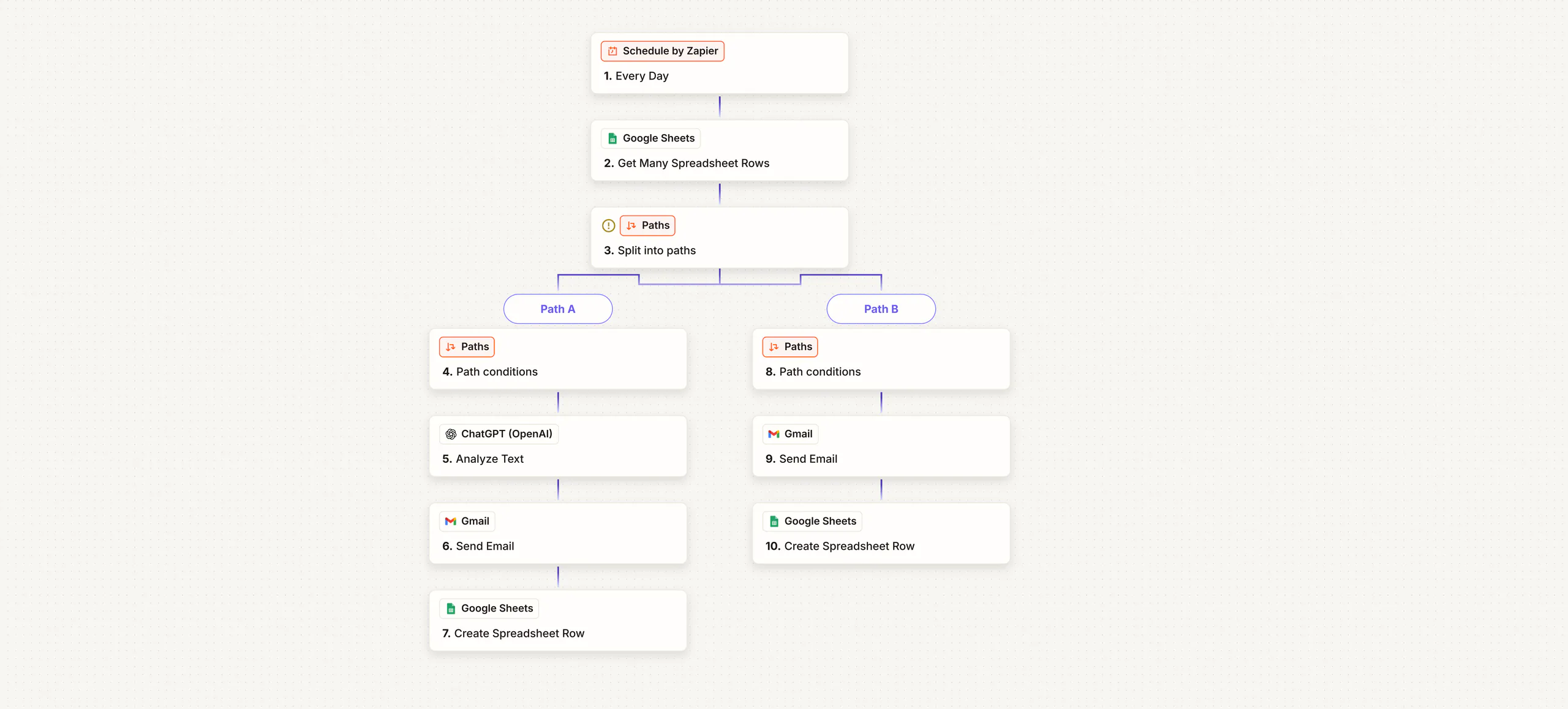Screen dimensions: 1568x709
Task: Open the ChatGPT (OpenAI) app badge
Action: click(x=499, y=434)
